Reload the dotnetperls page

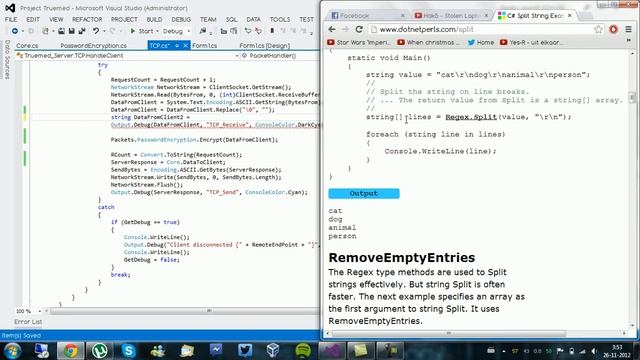359,29
